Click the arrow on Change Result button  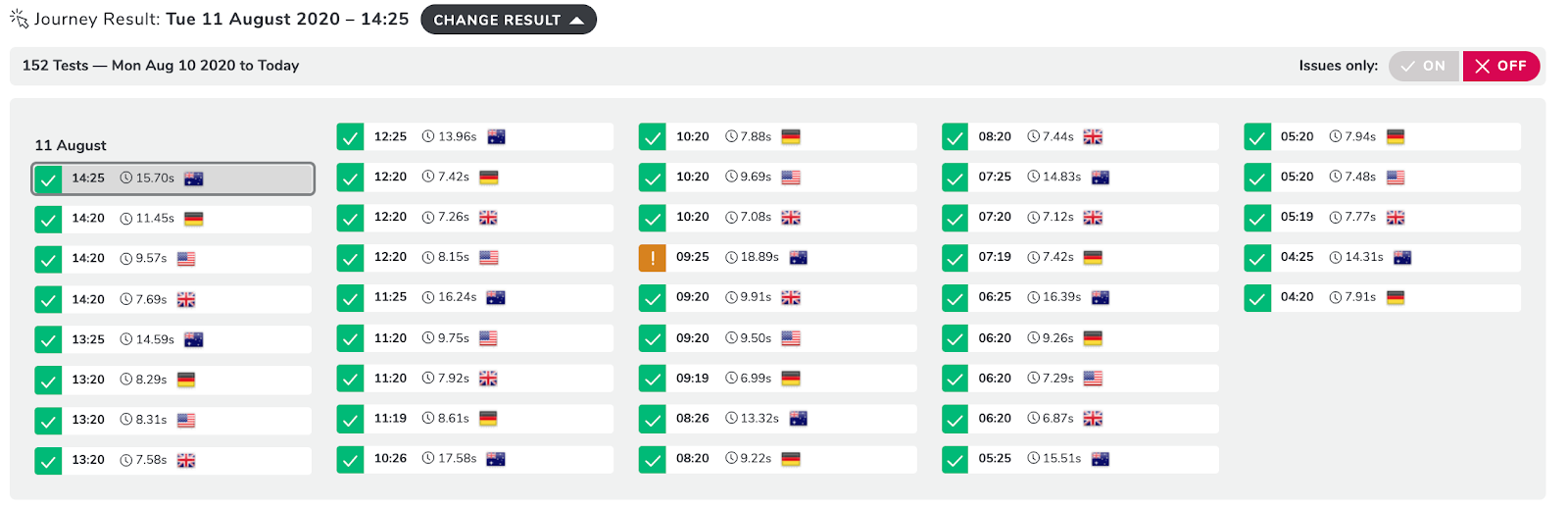(577, 20)
